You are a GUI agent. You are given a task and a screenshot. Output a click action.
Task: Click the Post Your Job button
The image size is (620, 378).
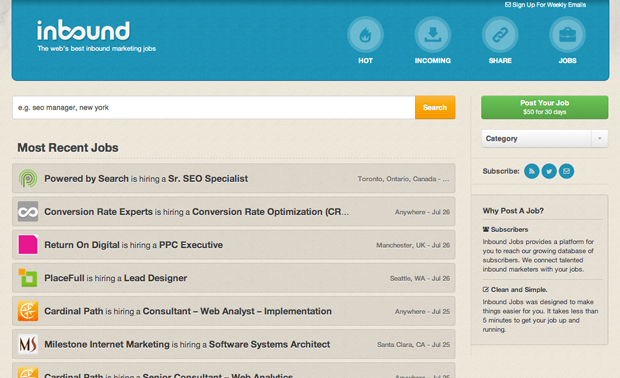coord(544,107)
